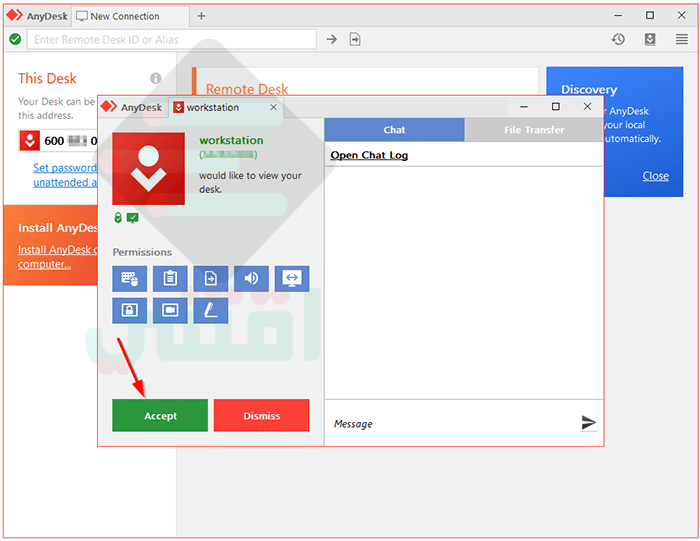
Task: Click the green connection status checkmark
Action: pos(15,39)
